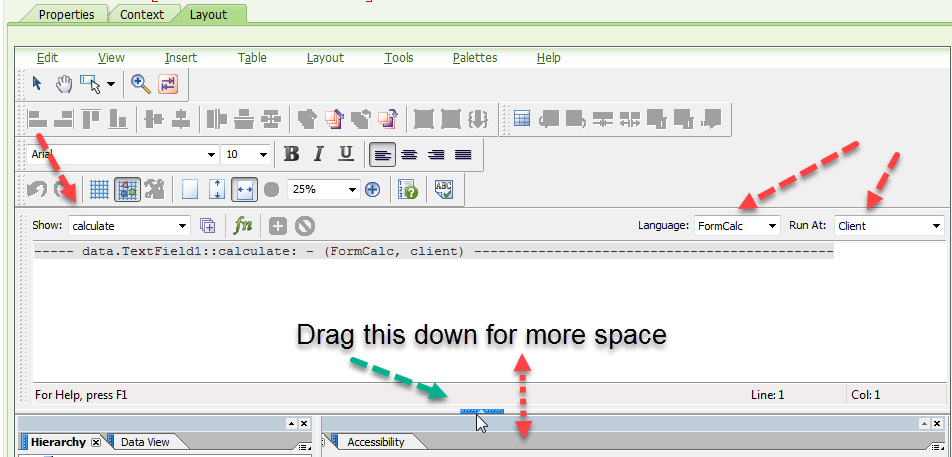Click the plus script button
Image resolution: width=952 pixels, height=457 pixels.
pos(277,226)
